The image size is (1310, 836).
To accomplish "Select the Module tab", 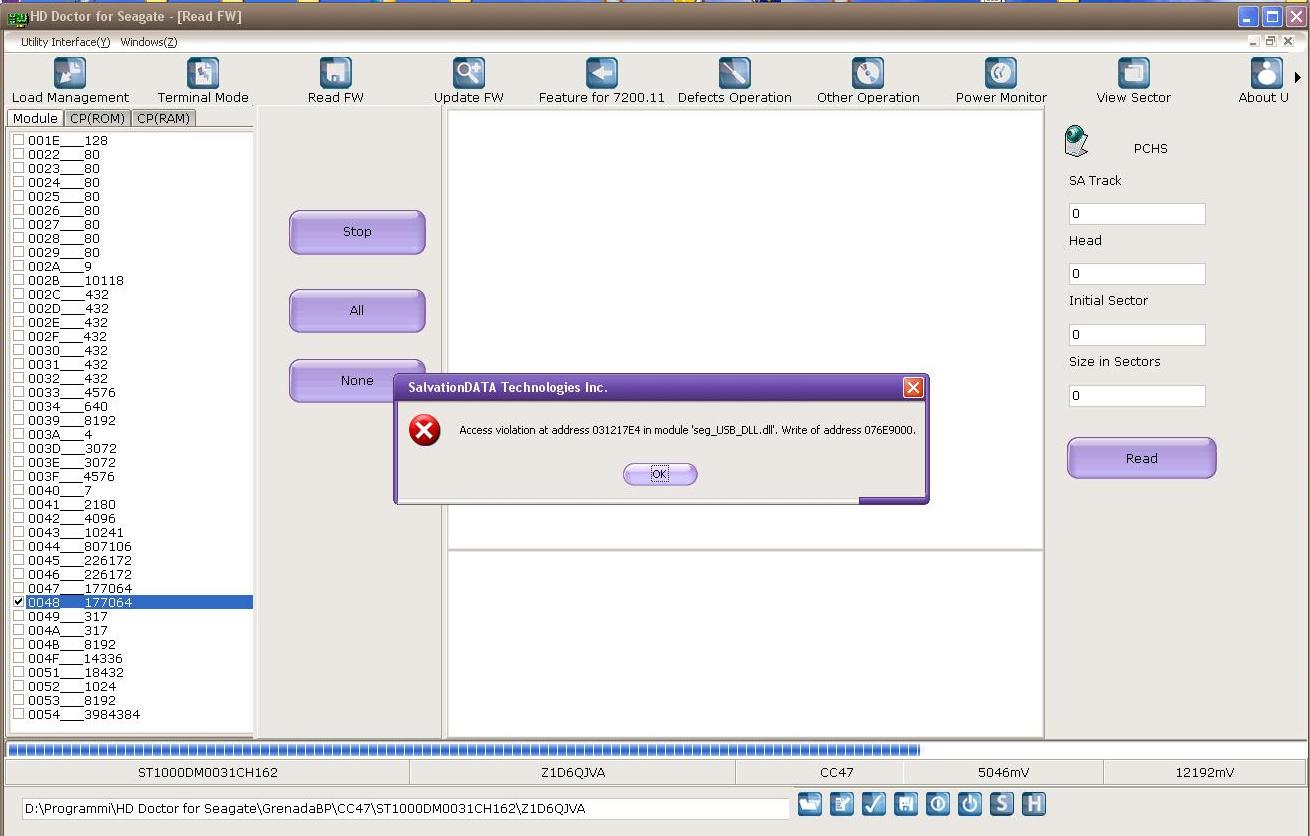I will coord(35,118).
